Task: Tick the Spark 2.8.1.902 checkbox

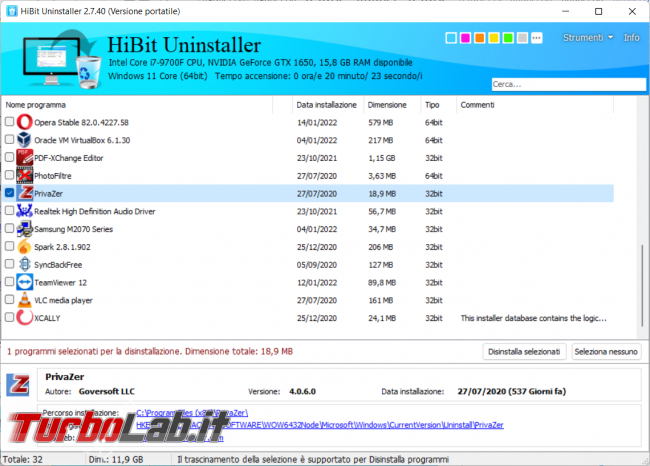Action: click(x=9, y=247)
